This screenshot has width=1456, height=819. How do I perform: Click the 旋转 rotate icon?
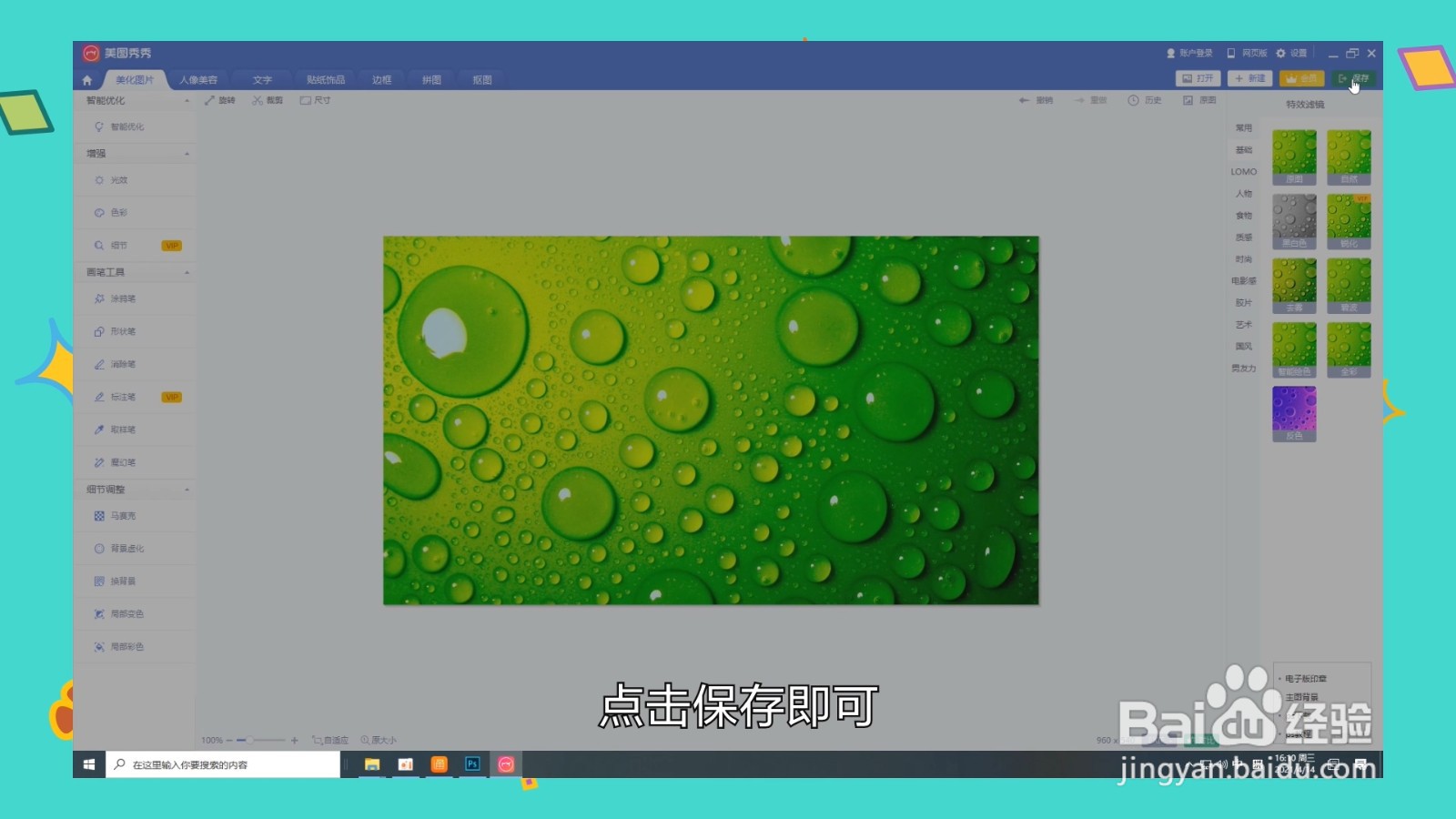[x=219, y=100]
